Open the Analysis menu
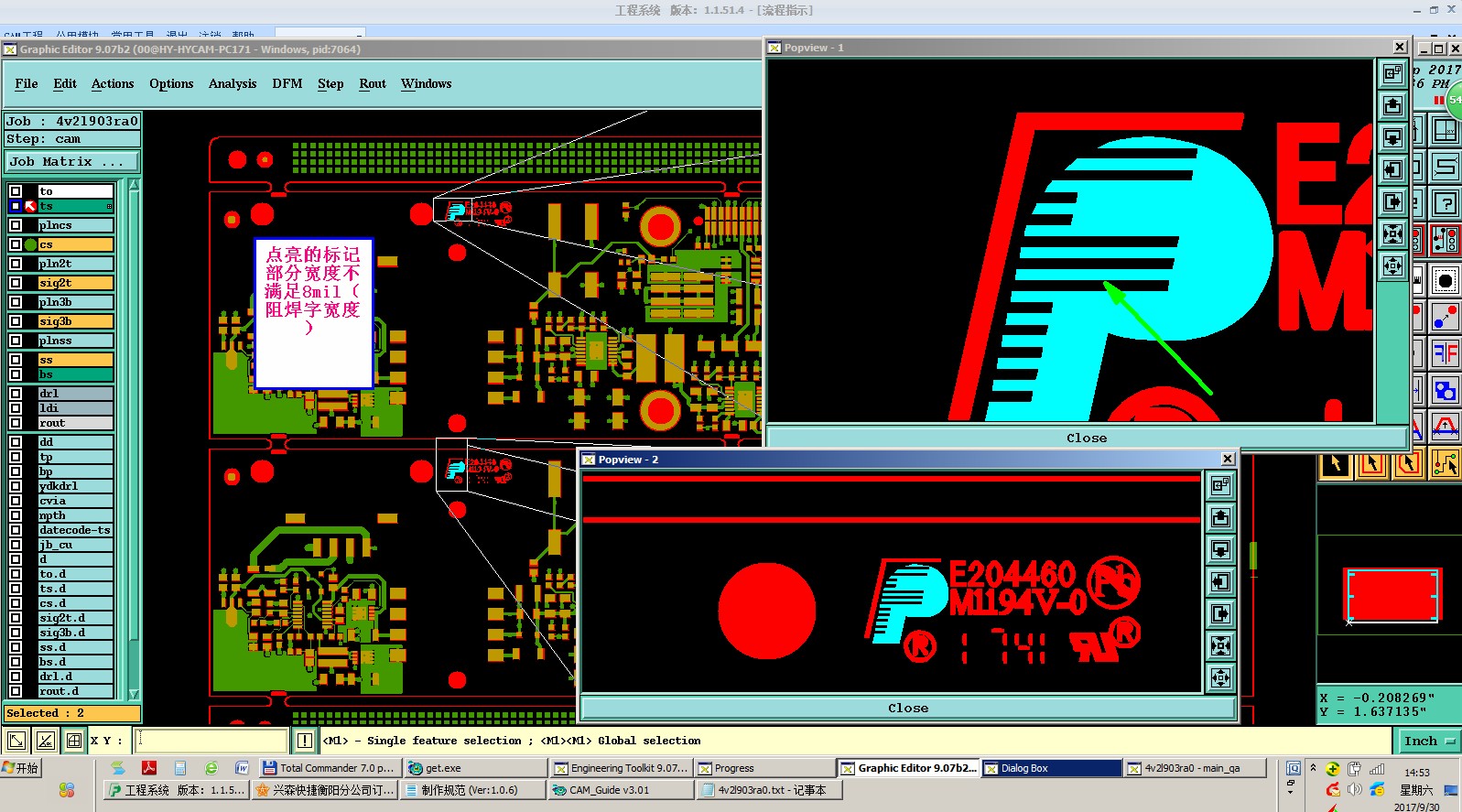Image resolution: width=1462 pixels, height=812 pixels. pyautogui.click(x=233, y=83)
